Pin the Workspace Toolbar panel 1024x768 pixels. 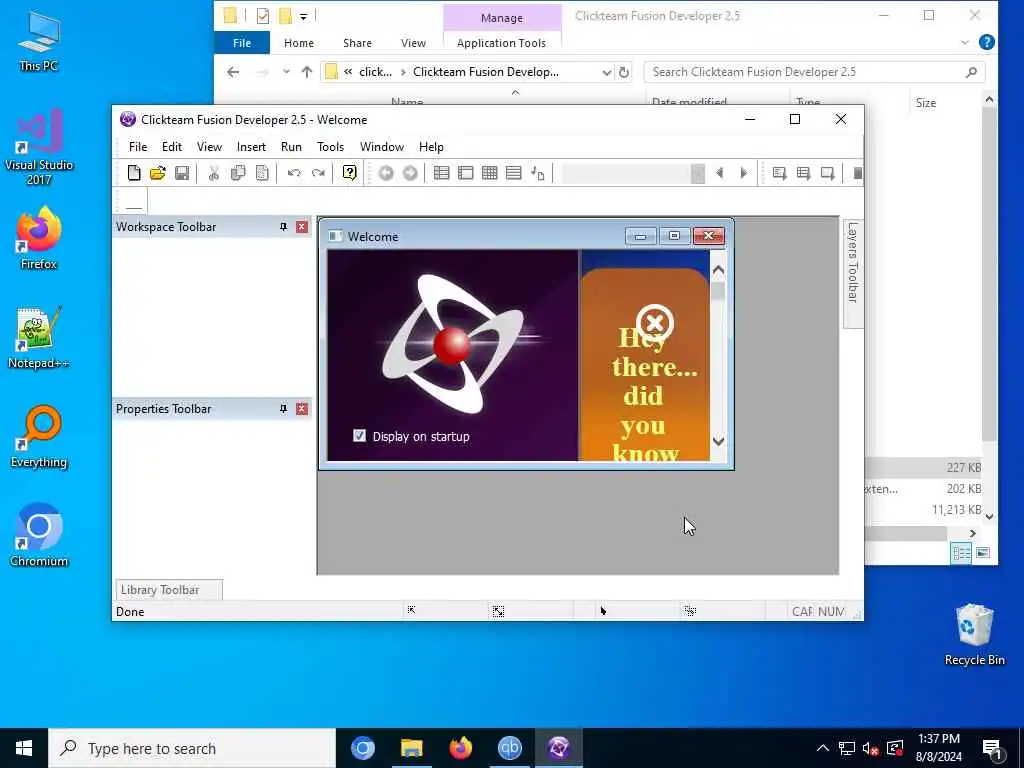283,227
